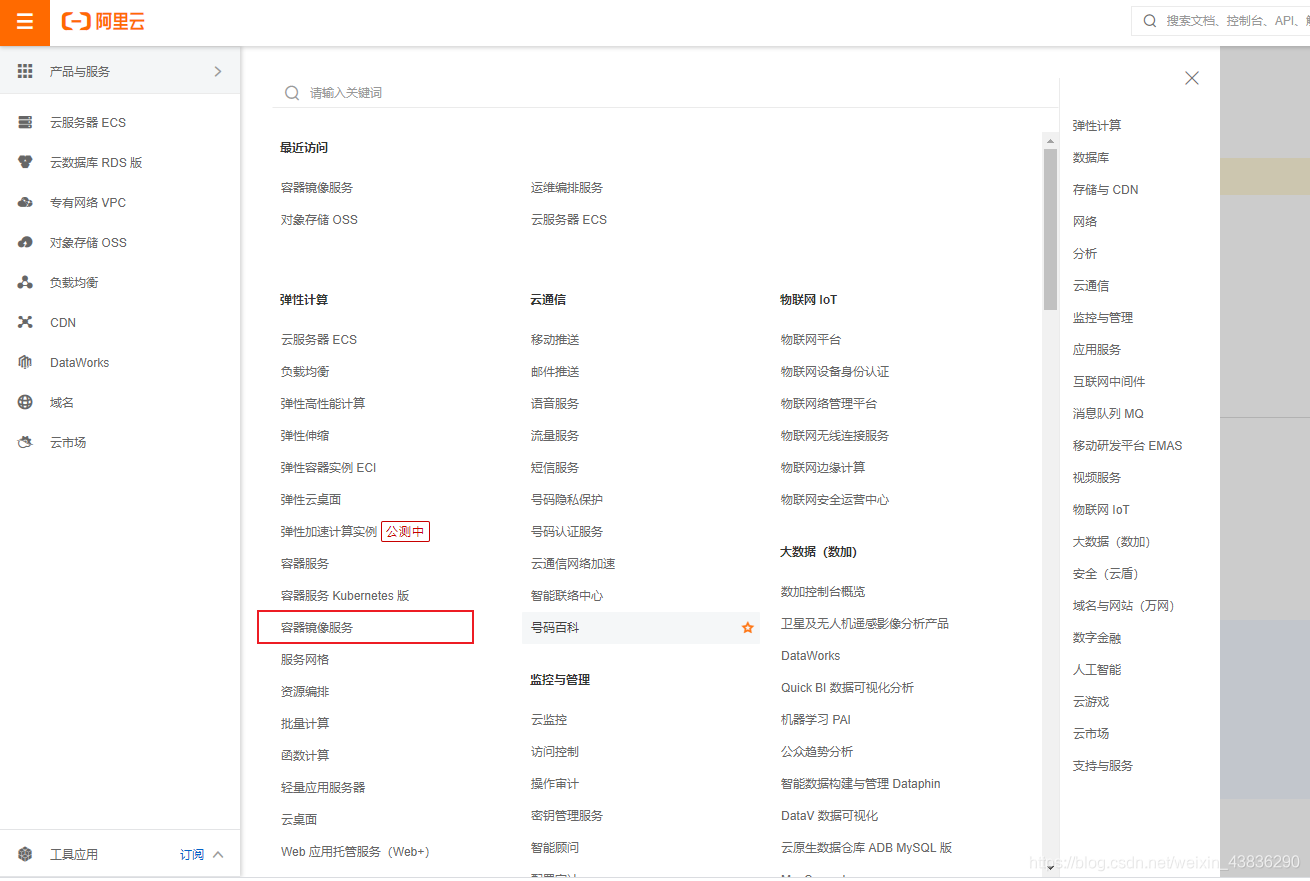This screenshot has width=1310, height=881.
Task: Jump to 移动研发平台 EMAS category
Action: (1127, 445)
